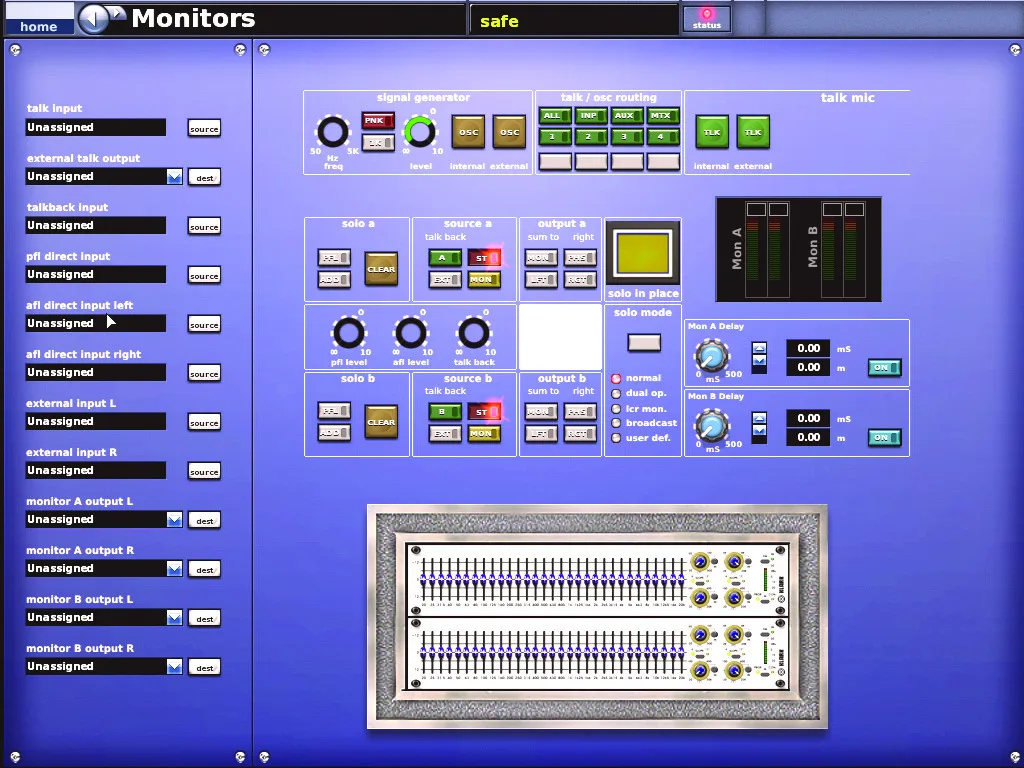
Task: Adjust the signal generator freq knob
Action: pos(333,131)
